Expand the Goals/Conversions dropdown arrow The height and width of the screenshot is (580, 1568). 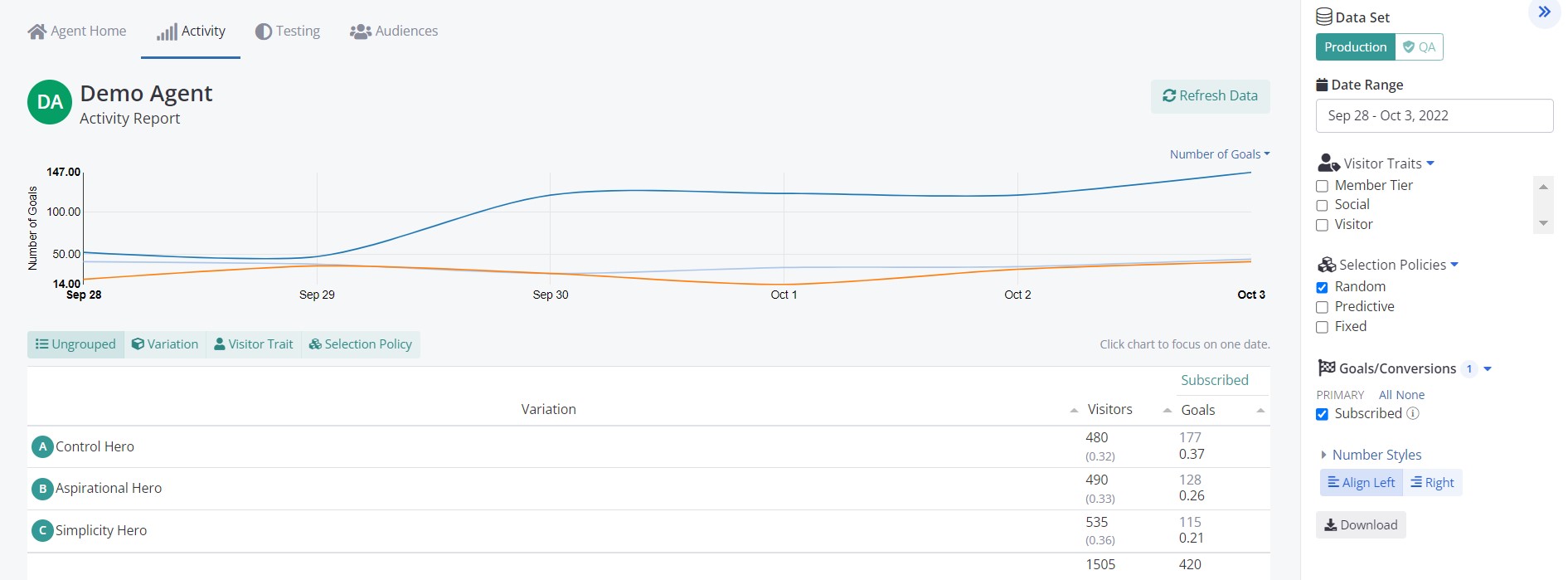[1488, 369]
